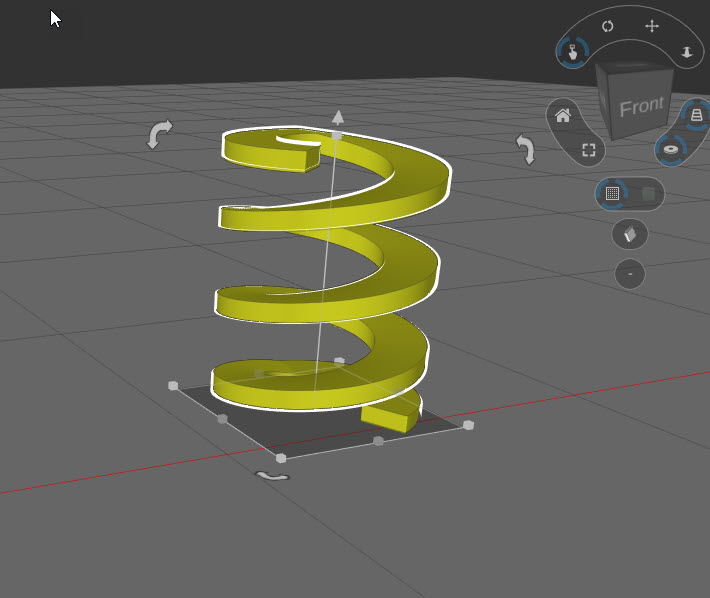Click the left curved rotate arrow
Image resolution: width=710 pixels, height=598 pixels.
point(159,134)
